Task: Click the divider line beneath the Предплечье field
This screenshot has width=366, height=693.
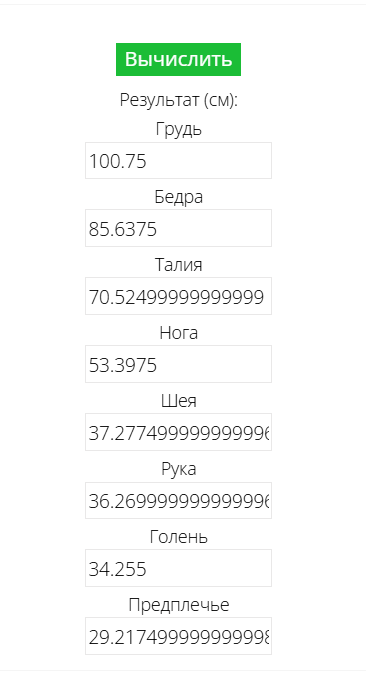Action: [x=183, y=670]
